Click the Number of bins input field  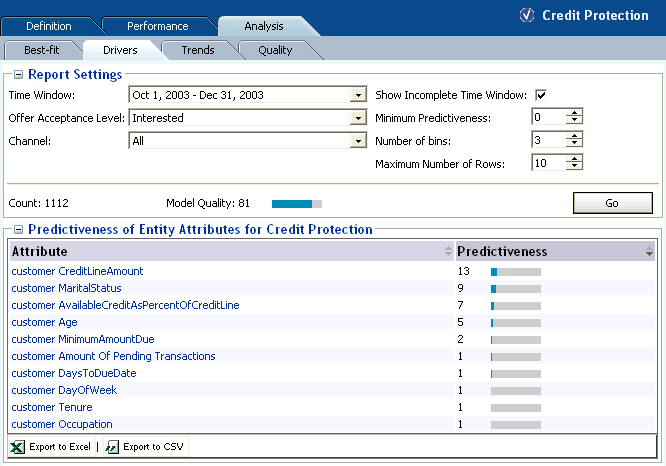pyautogui.click(x=548, y=140)
